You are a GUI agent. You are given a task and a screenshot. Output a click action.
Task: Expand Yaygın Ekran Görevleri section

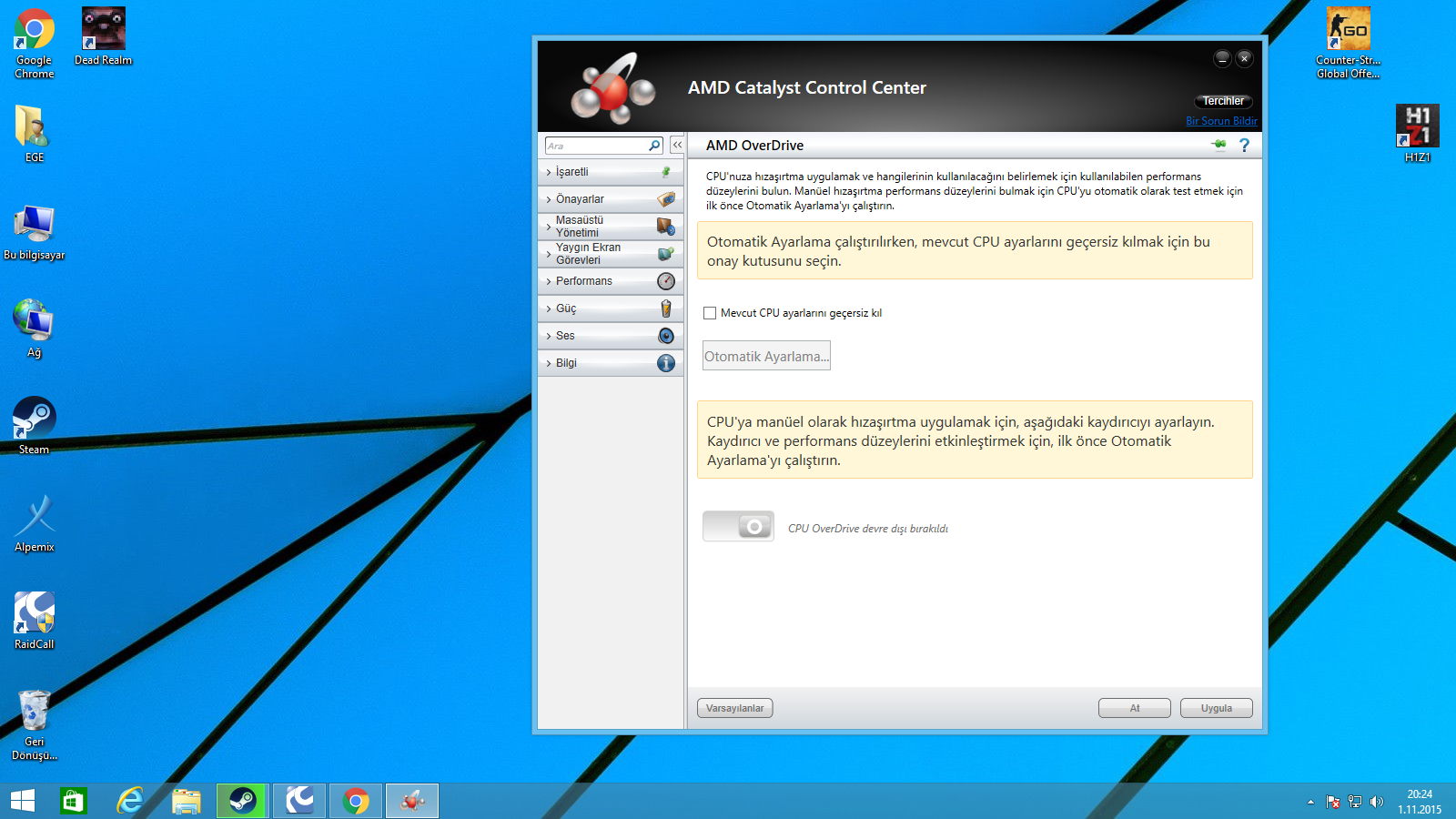(611, 254)
